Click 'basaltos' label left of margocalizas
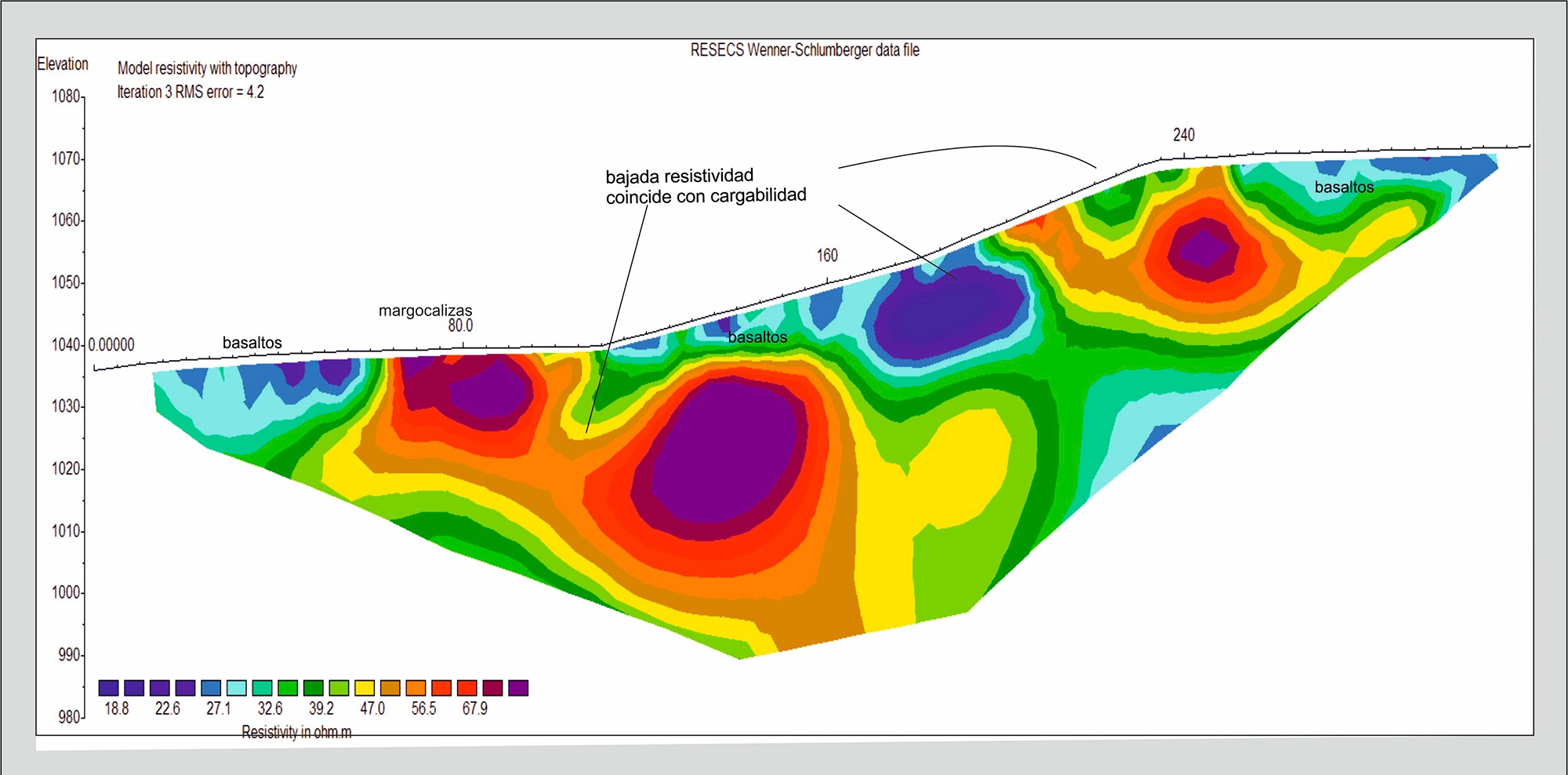The height and width of the screenshot is (775, 1568). coord(252,343)
